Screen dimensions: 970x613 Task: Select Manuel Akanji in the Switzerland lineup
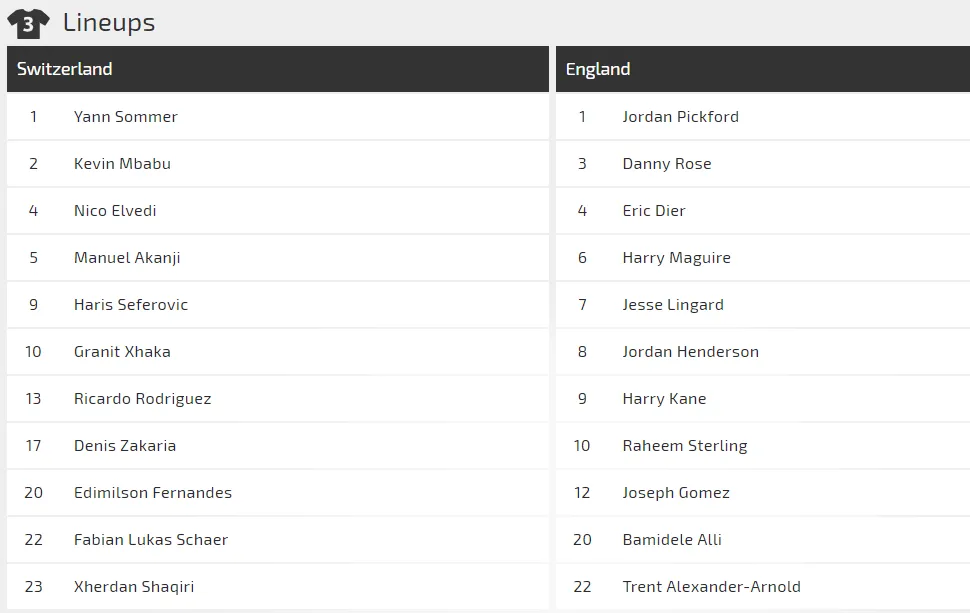(x=127, y=258)
